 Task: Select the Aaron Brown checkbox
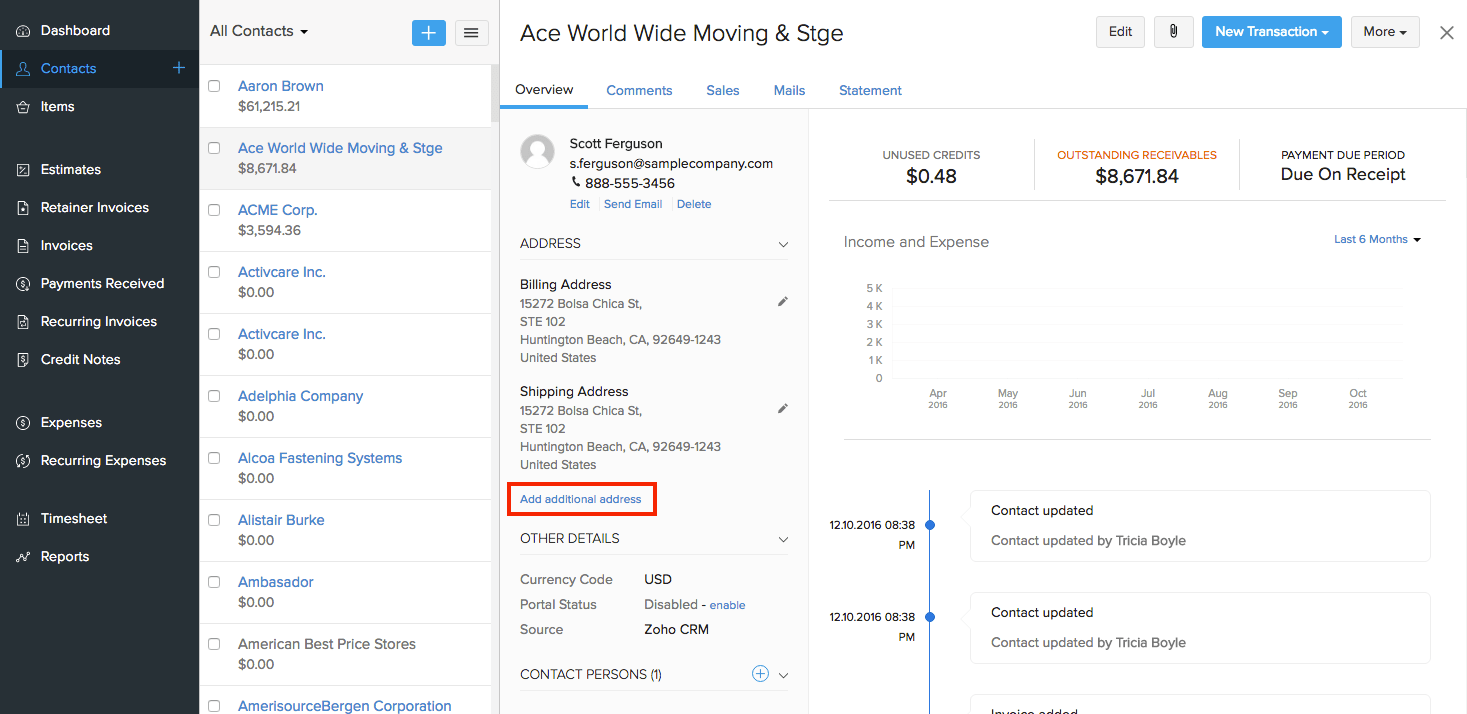click(214, 87)
